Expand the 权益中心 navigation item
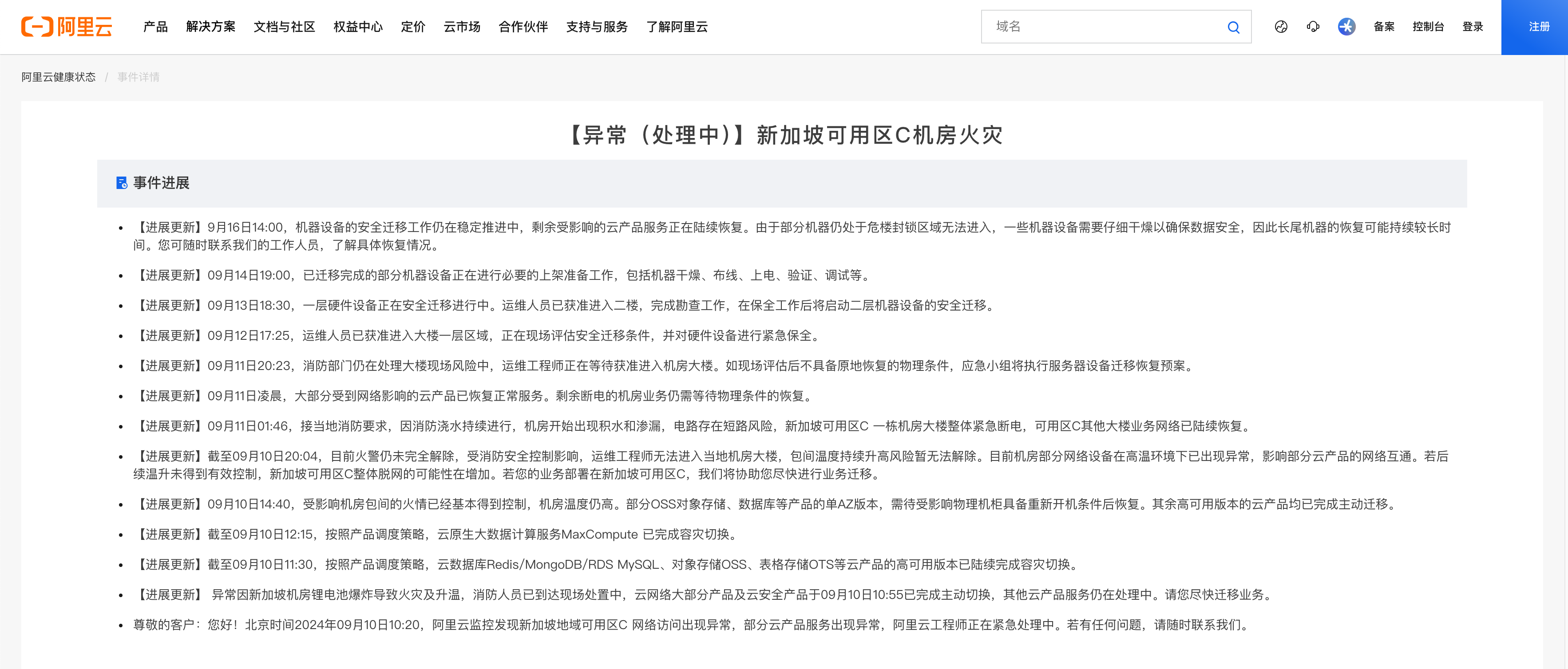The height and width of the screenshot is (669, 1568). (x=358, y=27)
